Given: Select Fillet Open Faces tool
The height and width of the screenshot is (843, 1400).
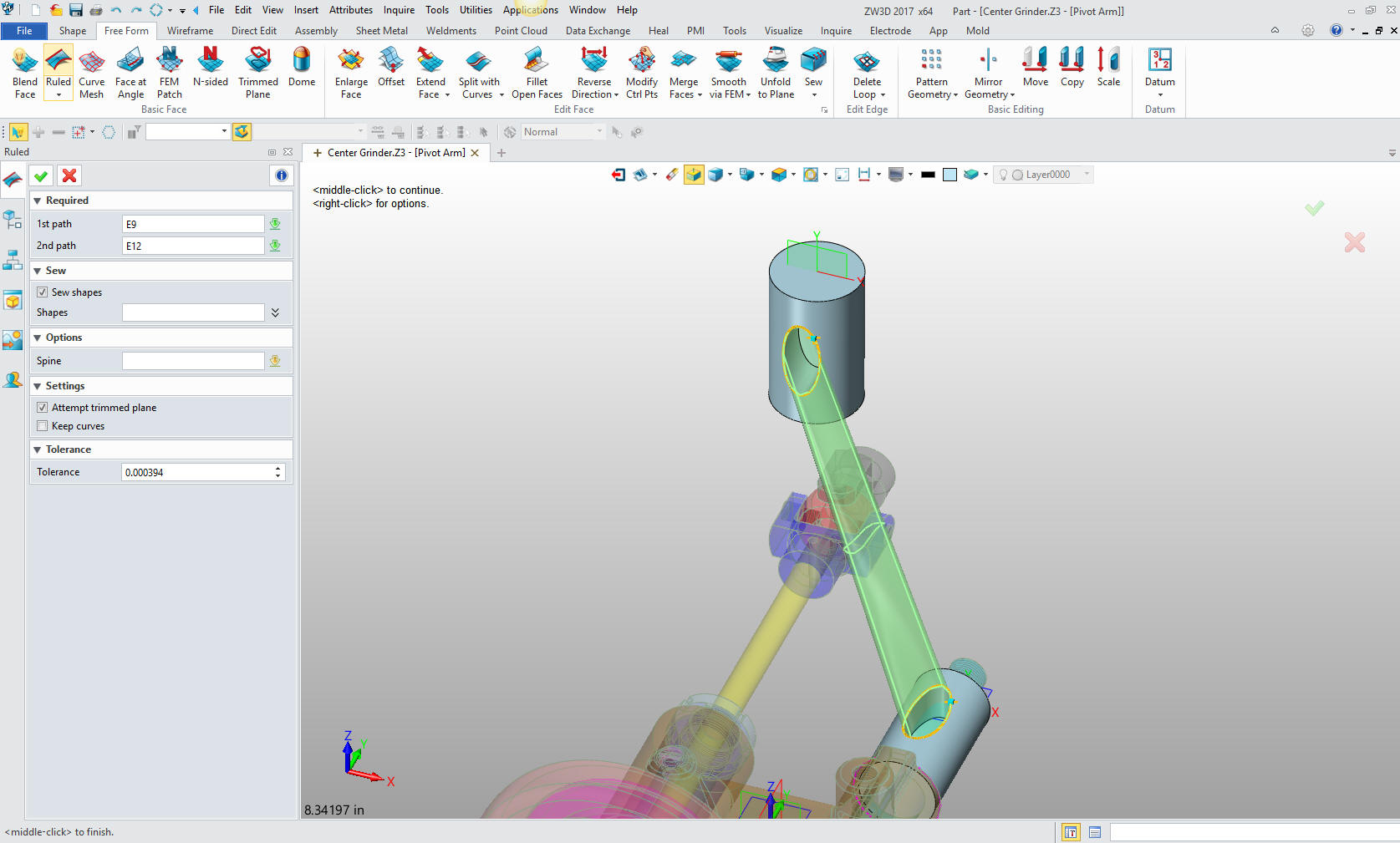Looking at the screenshot, I should coord(537,73).
